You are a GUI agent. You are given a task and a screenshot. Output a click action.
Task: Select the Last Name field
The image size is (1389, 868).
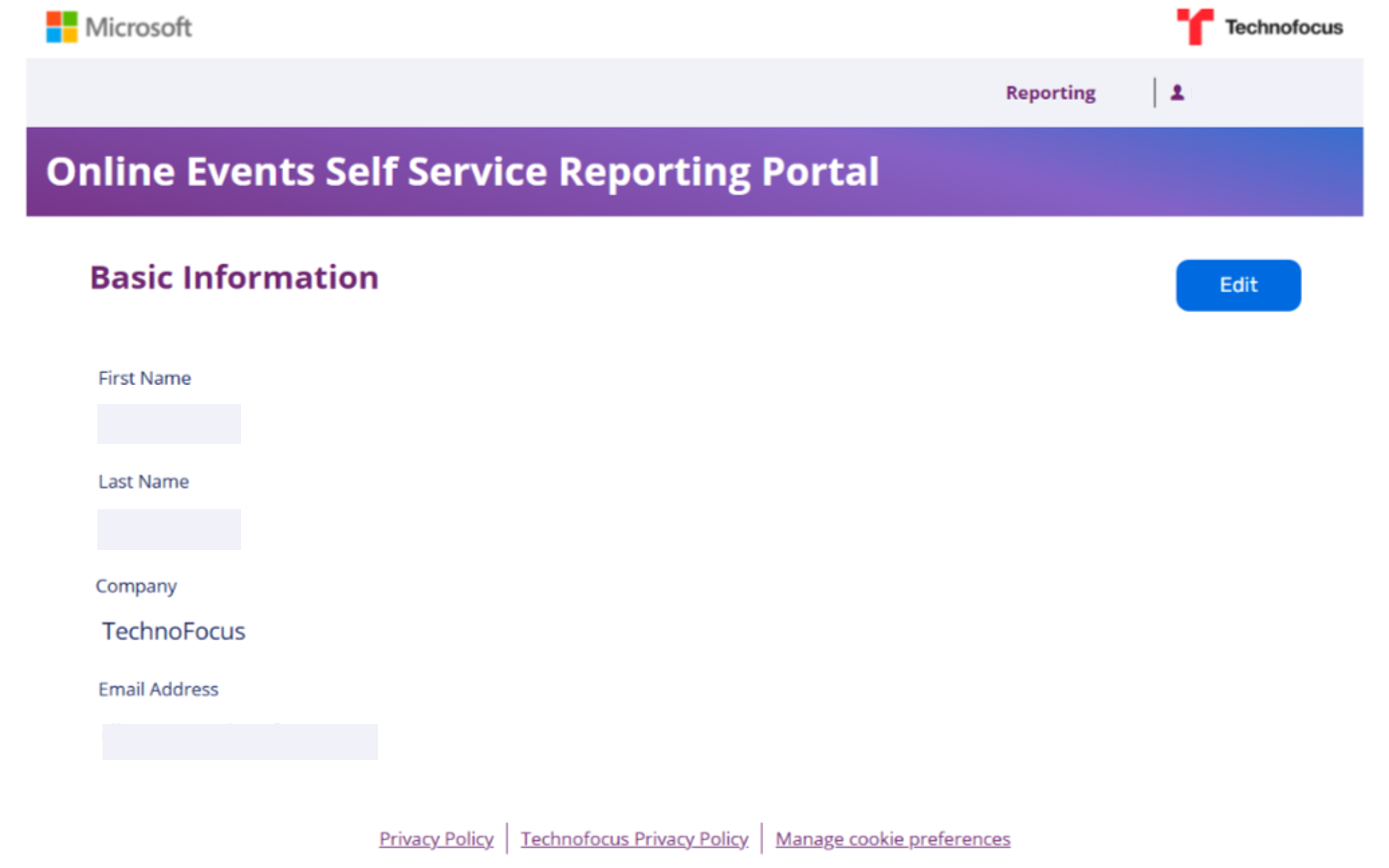point(169,529)
